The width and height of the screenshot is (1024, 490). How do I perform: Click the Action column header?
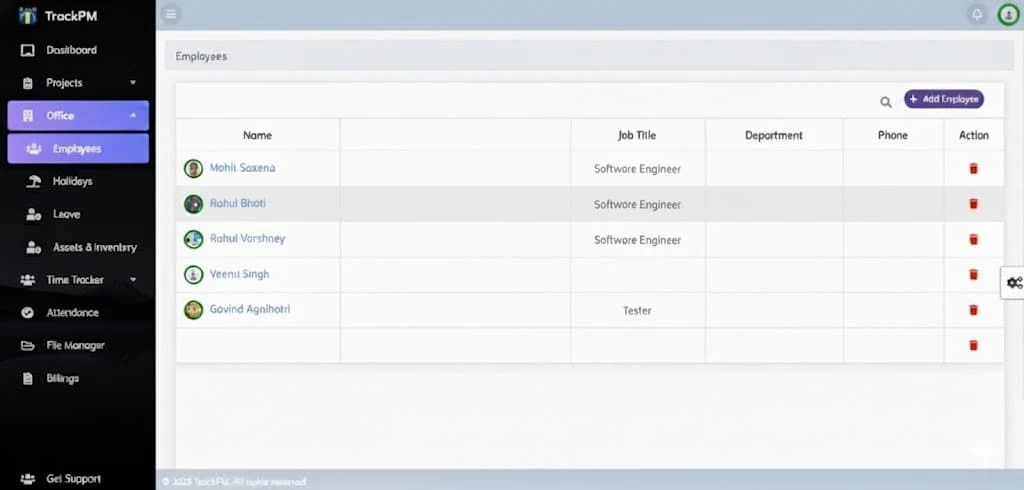pyautogui.click(x=974, y=135)
